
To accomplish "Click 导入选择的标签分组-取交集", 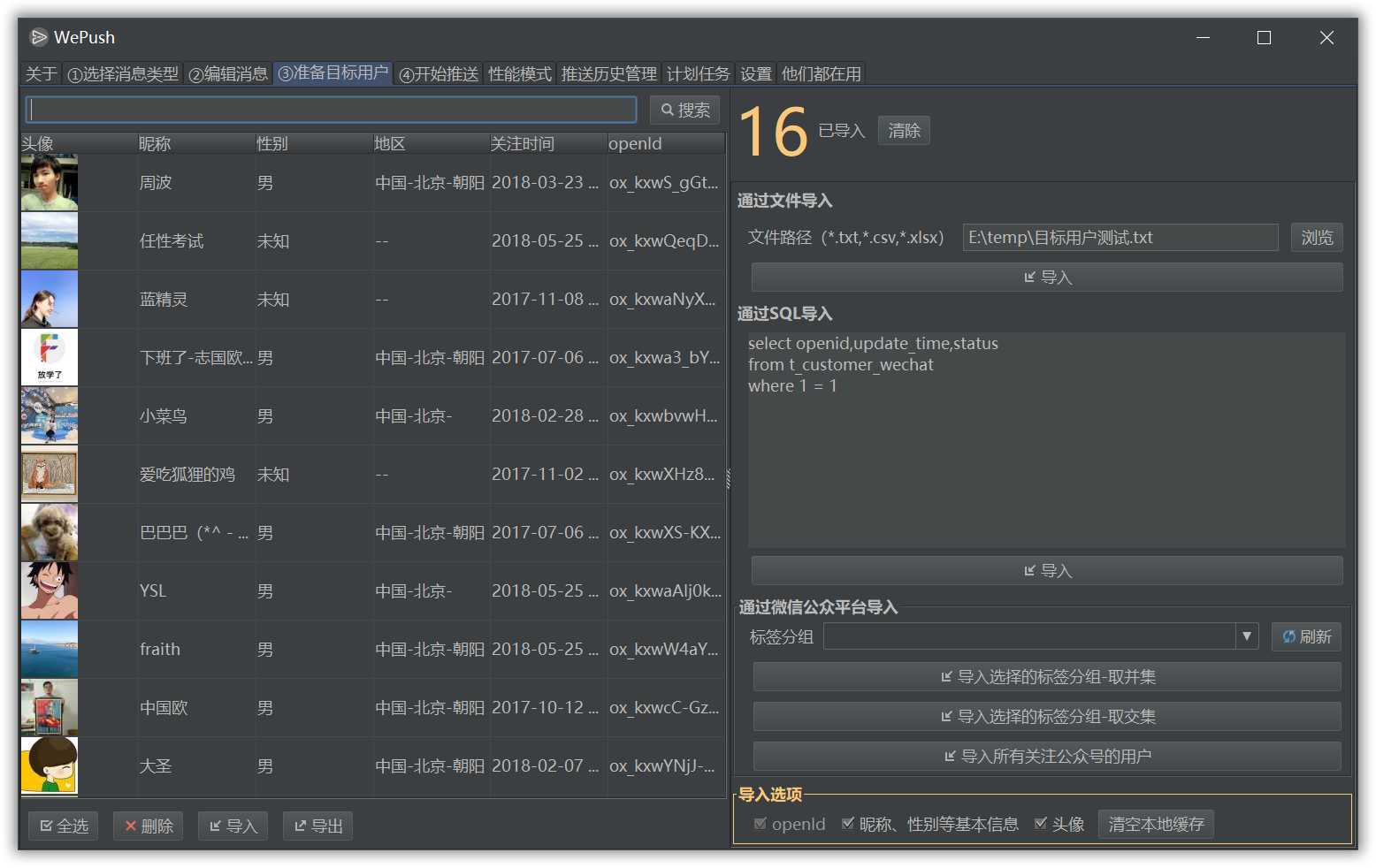I will coord(1047,716).
